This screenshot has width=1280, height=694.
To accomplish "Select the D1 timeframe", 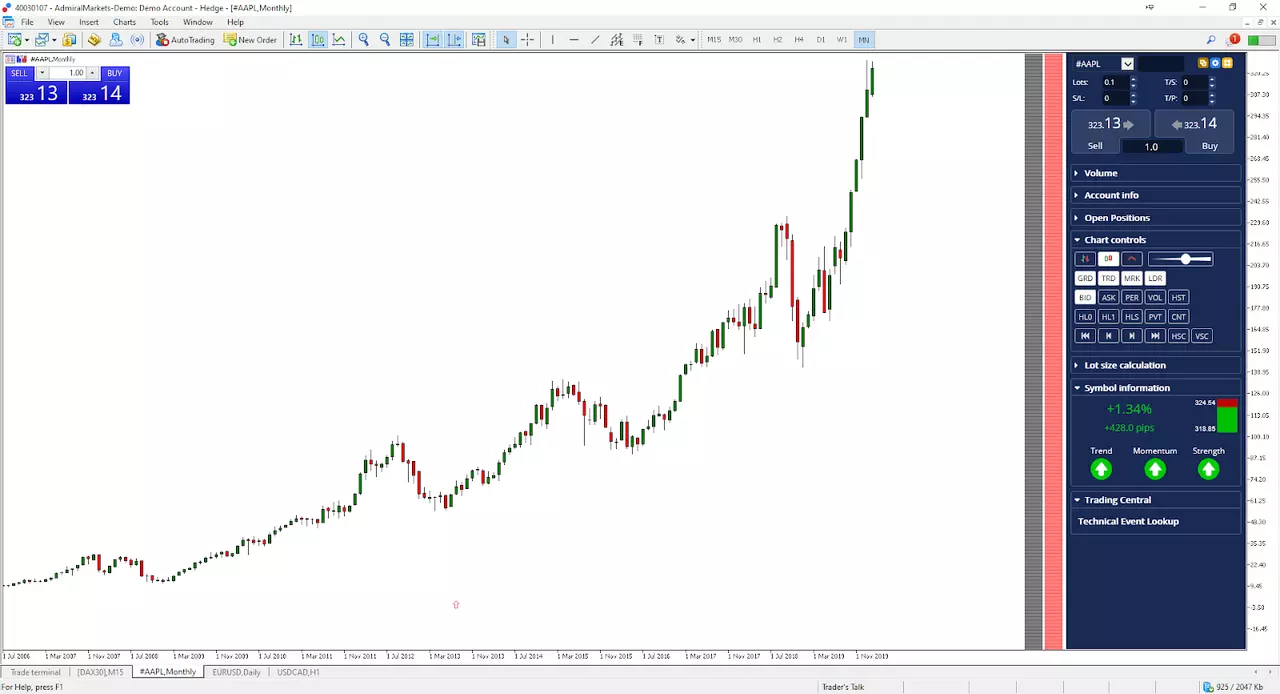I will pyautogui.click(x=820, y=40).
